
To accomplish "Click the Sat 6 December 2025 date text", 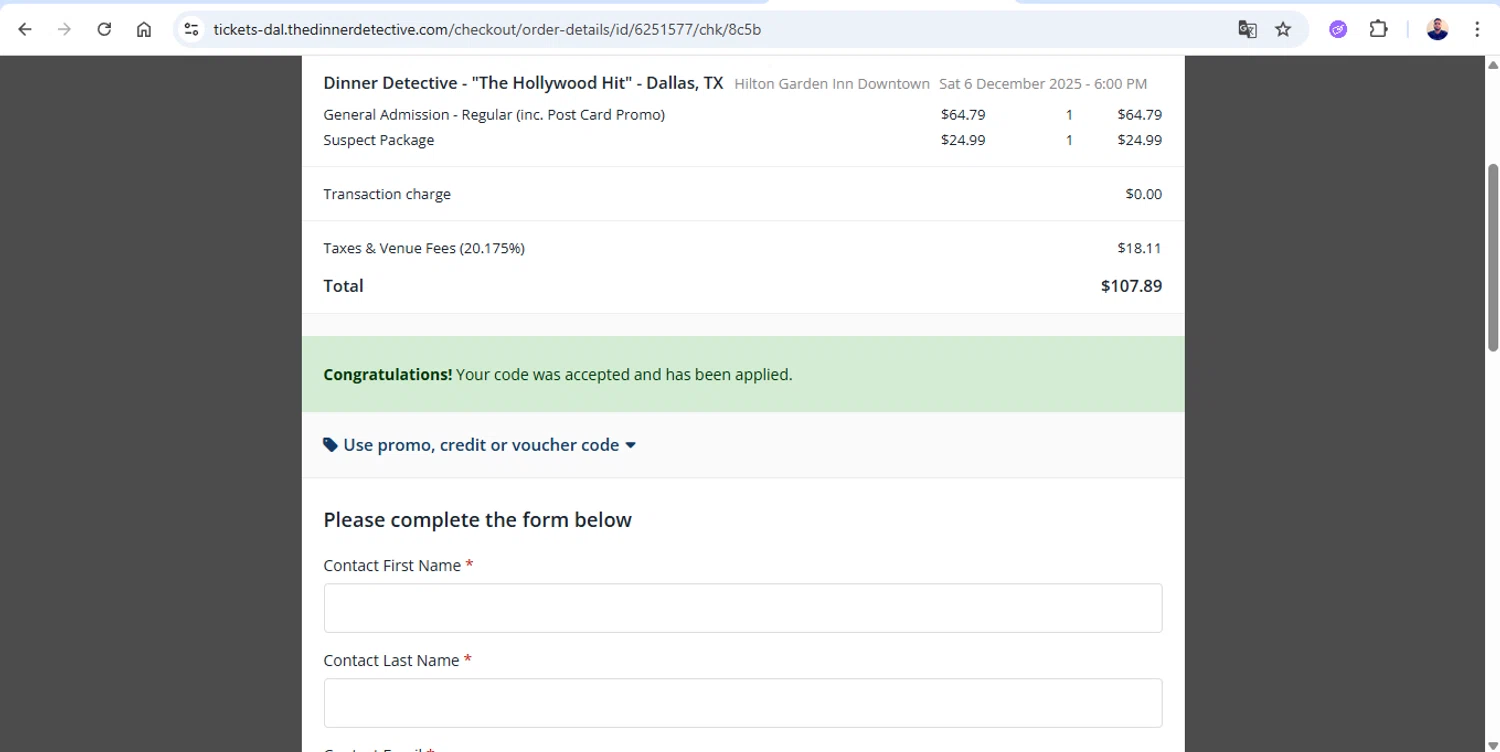I will tap(1043, 84).
